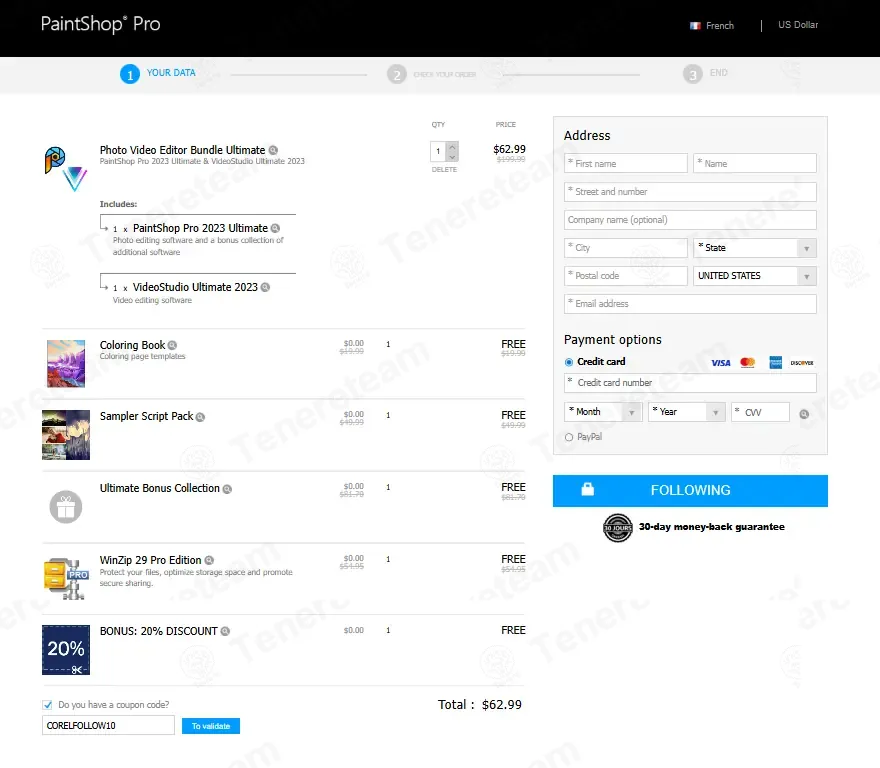Click the 30-day guarantee badge icon
Viewport: 880px width, 768px height.
pos(617,528)
